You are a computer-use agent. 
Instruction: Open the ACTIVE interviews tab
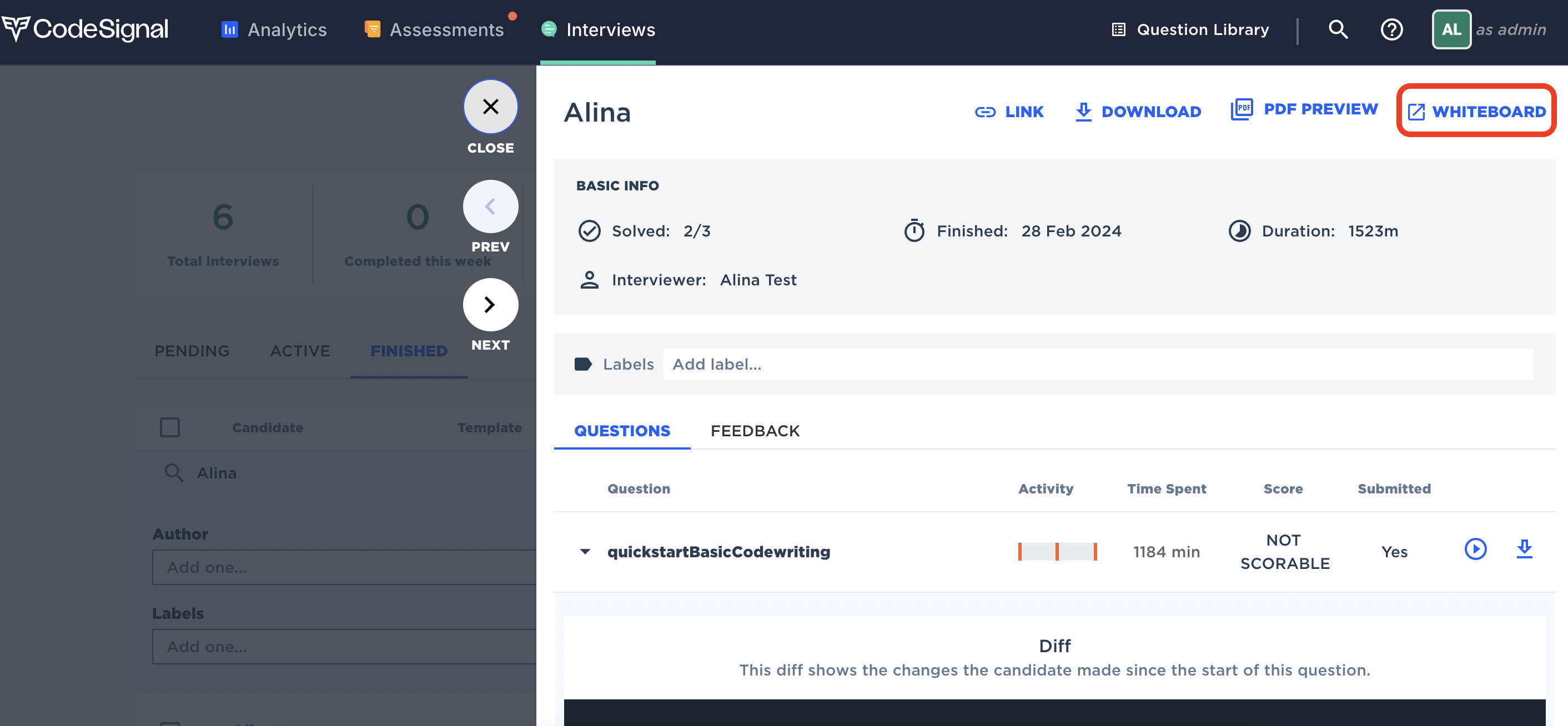click(299, 351)
